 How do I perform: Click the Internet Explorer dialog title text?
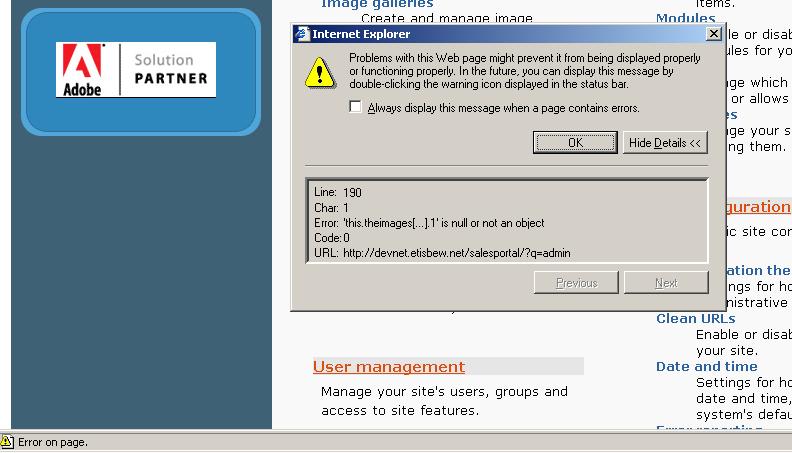pos(361,34)
